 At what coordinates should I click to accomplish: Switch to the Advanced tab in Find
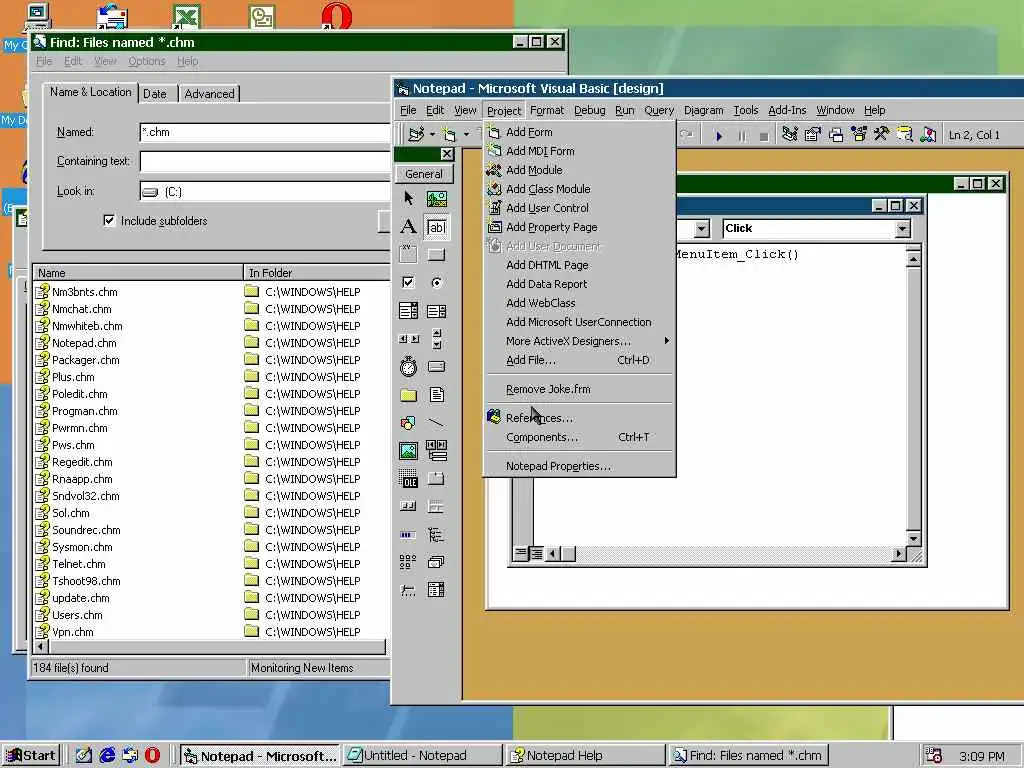[x=210, y=94]
